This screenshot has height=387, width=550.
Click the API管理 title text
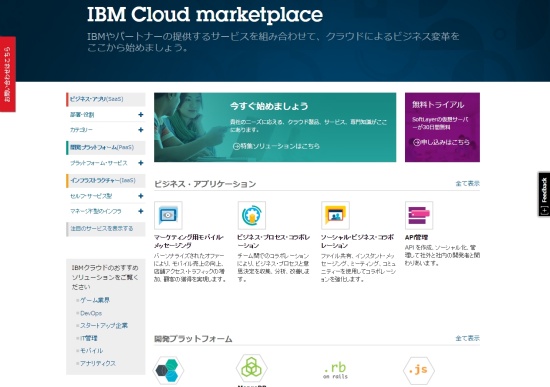tap(416, 238)
